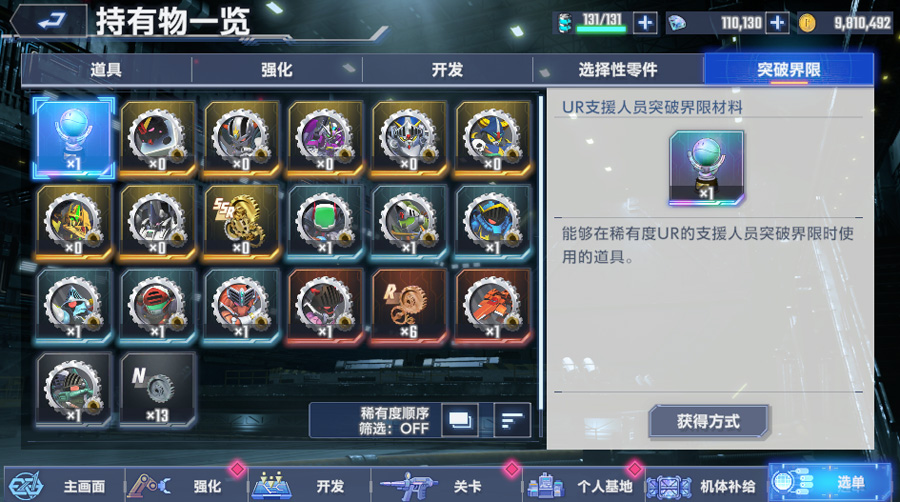The height and width of the screenshot is (502, 900).
Task: Open the filter list icon
Action: 512,421
